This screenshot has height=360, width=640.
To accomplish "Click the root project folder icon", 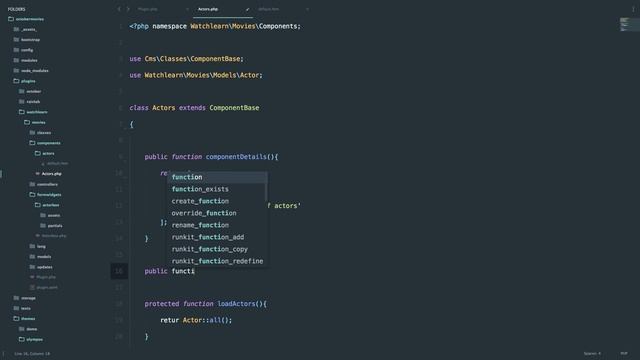I will pos(11,19).
